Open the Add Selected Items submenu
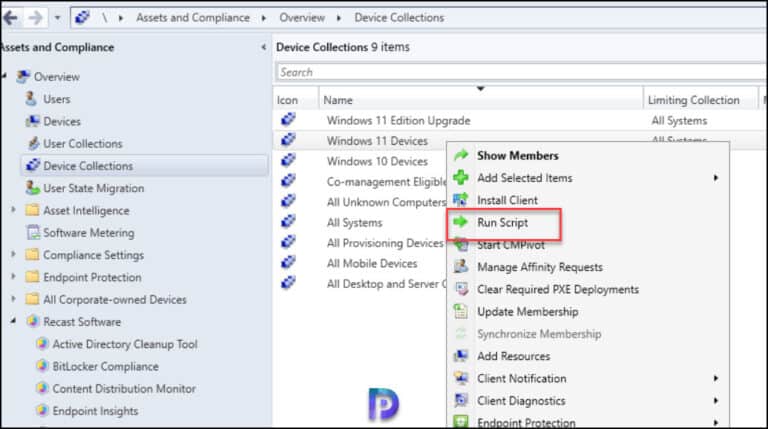768x429 pixels. pyautogui.click(x=588, y=178)
